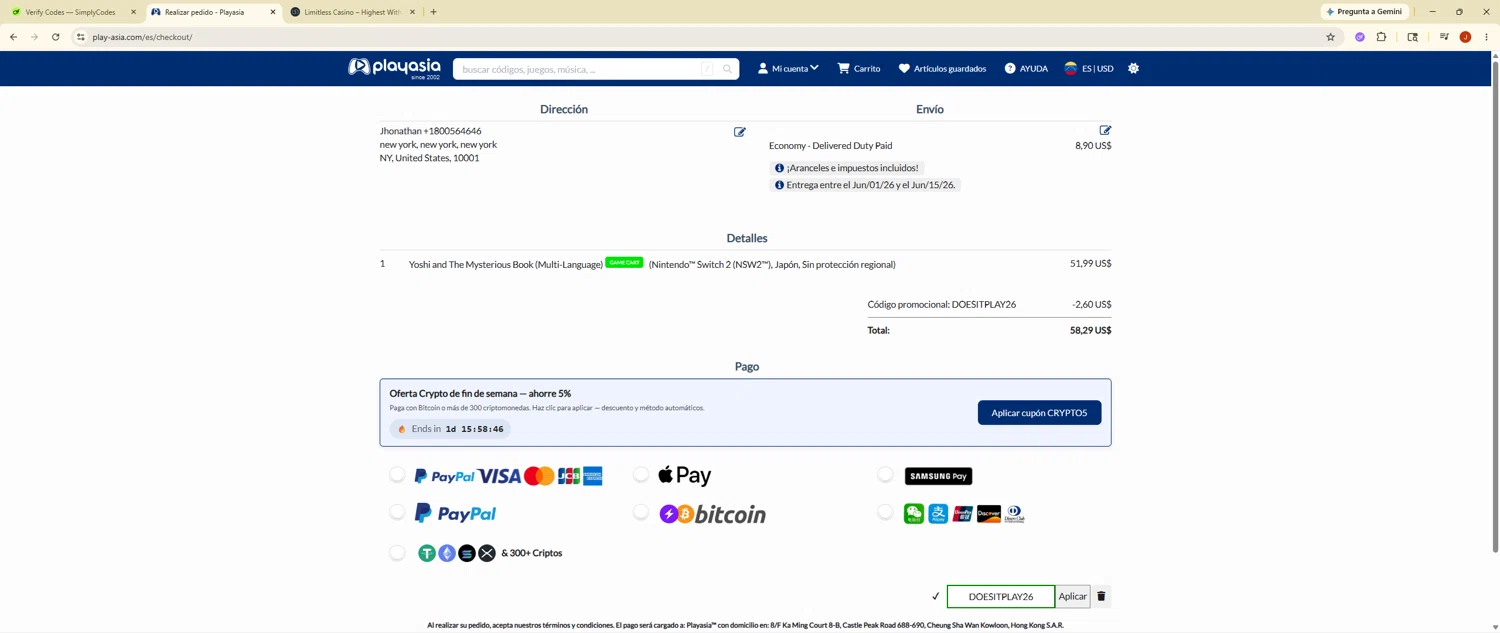Expand the Mi cuenta dropdown
Image resolution: width=1500 pixels, height=633 pixels.
[x=788, y=68]
